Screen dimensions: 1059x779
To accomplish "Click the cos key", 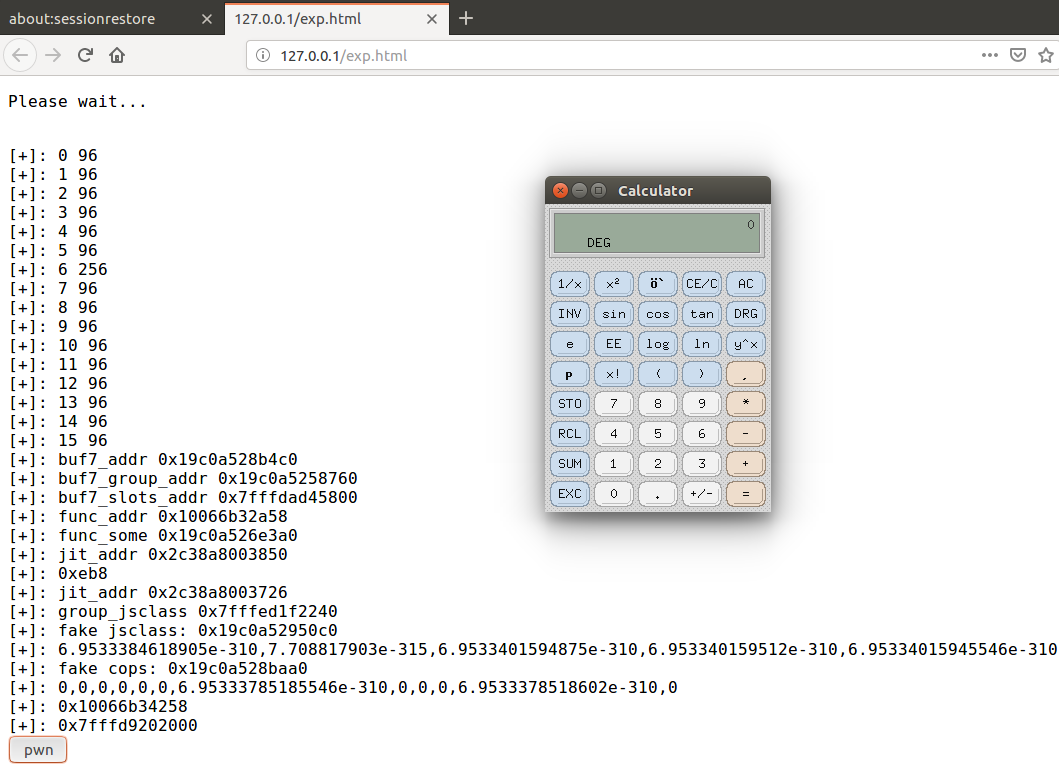I will pyautogui.click(x=657, y=313).
